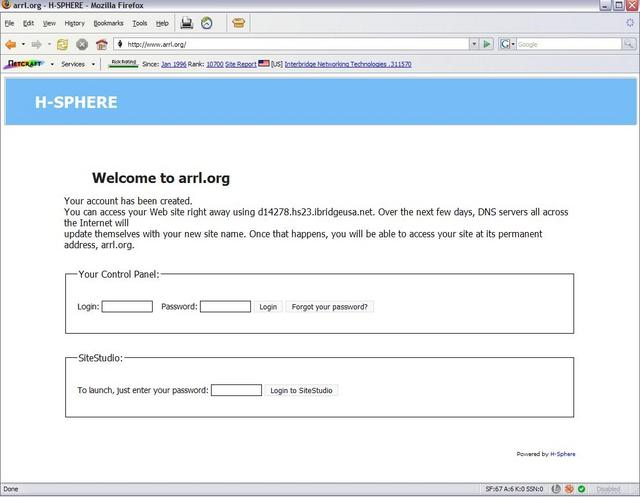
Task: Open the Forward history dropdown arrow
Action: (x=49, y=44)
